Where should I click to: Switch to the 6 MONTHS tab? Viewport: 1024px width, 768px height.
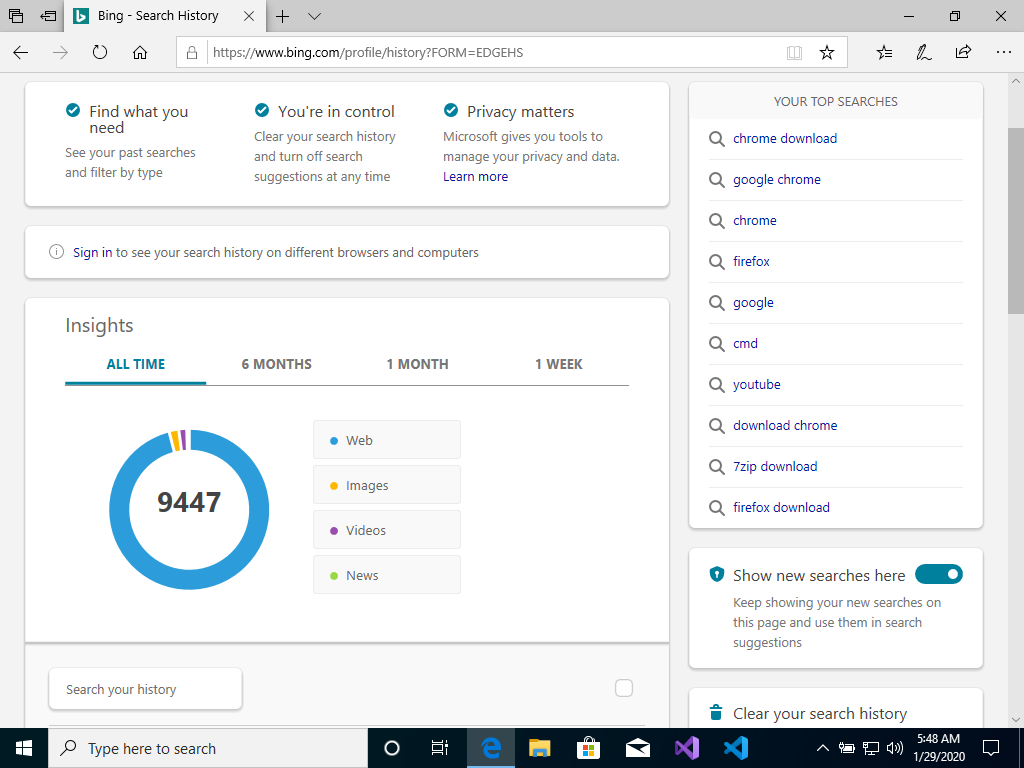(x=276, y=364)
